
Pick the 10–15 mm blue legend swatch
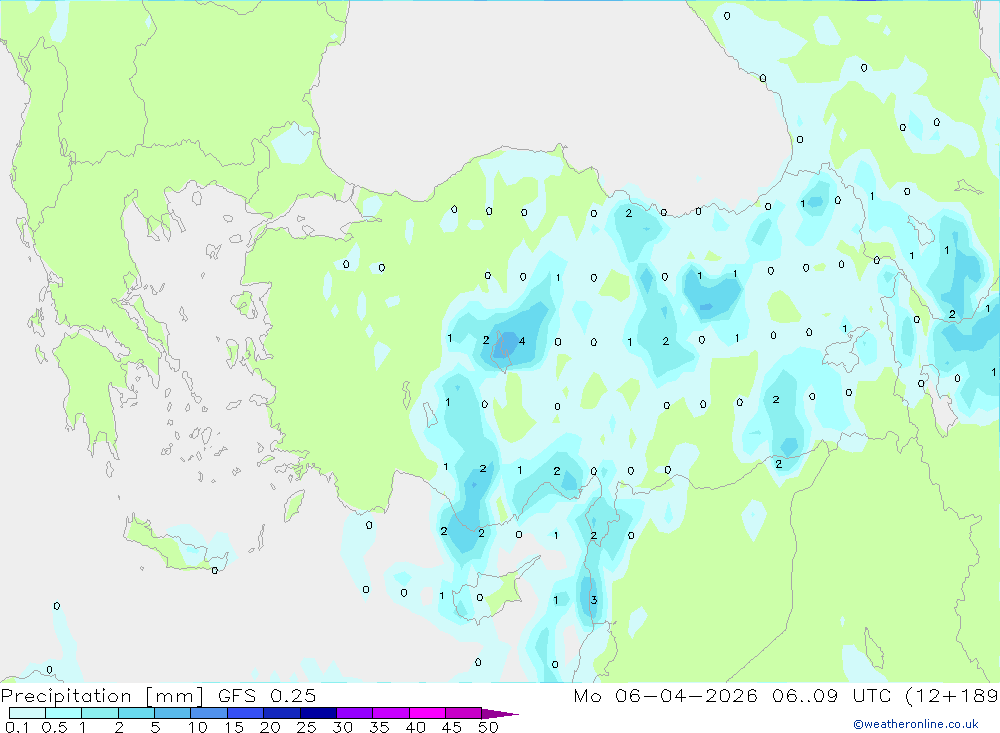209,713
